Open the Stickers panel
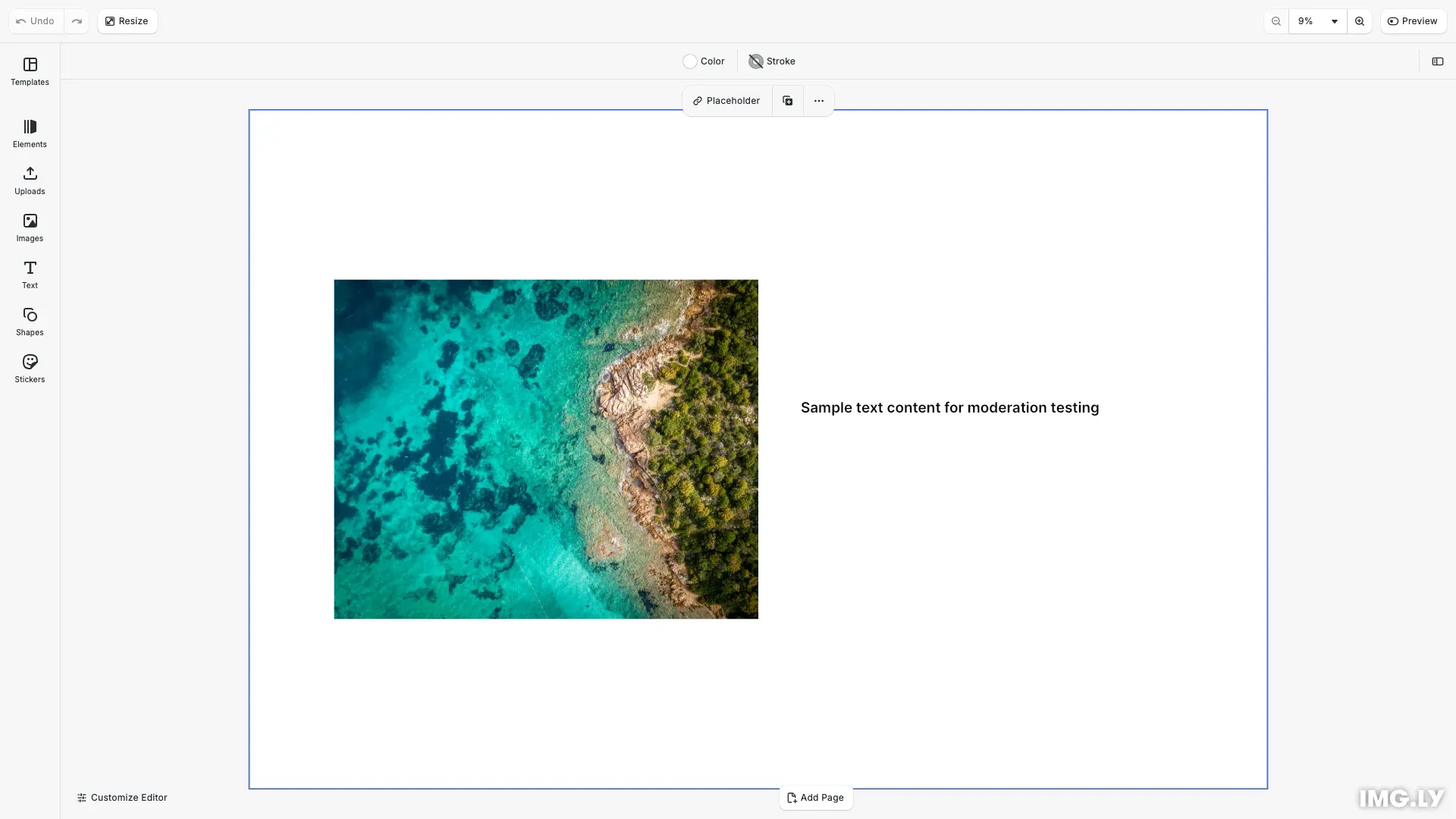 tap(30, 369)
